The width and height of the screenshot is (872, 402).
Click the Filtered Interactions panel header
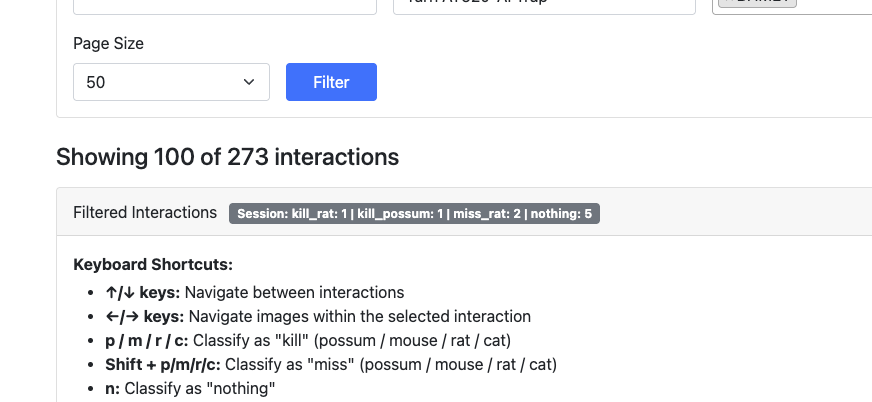pyautogui.click(x=145, y=212)
